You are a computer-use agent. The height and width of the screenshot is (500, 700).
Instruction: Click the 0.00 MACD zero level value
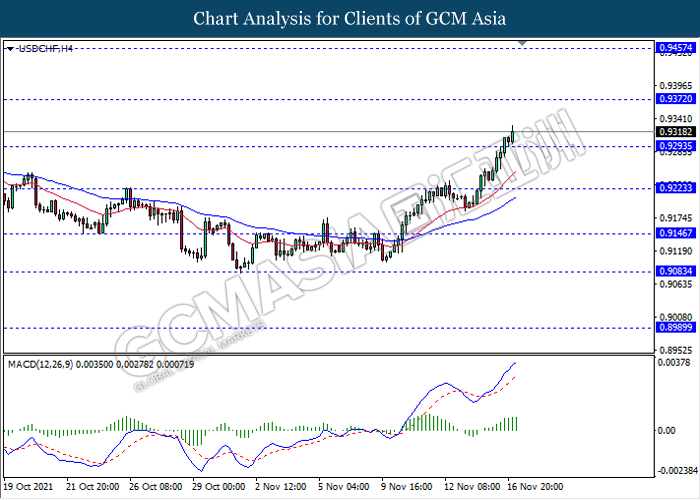667,430
